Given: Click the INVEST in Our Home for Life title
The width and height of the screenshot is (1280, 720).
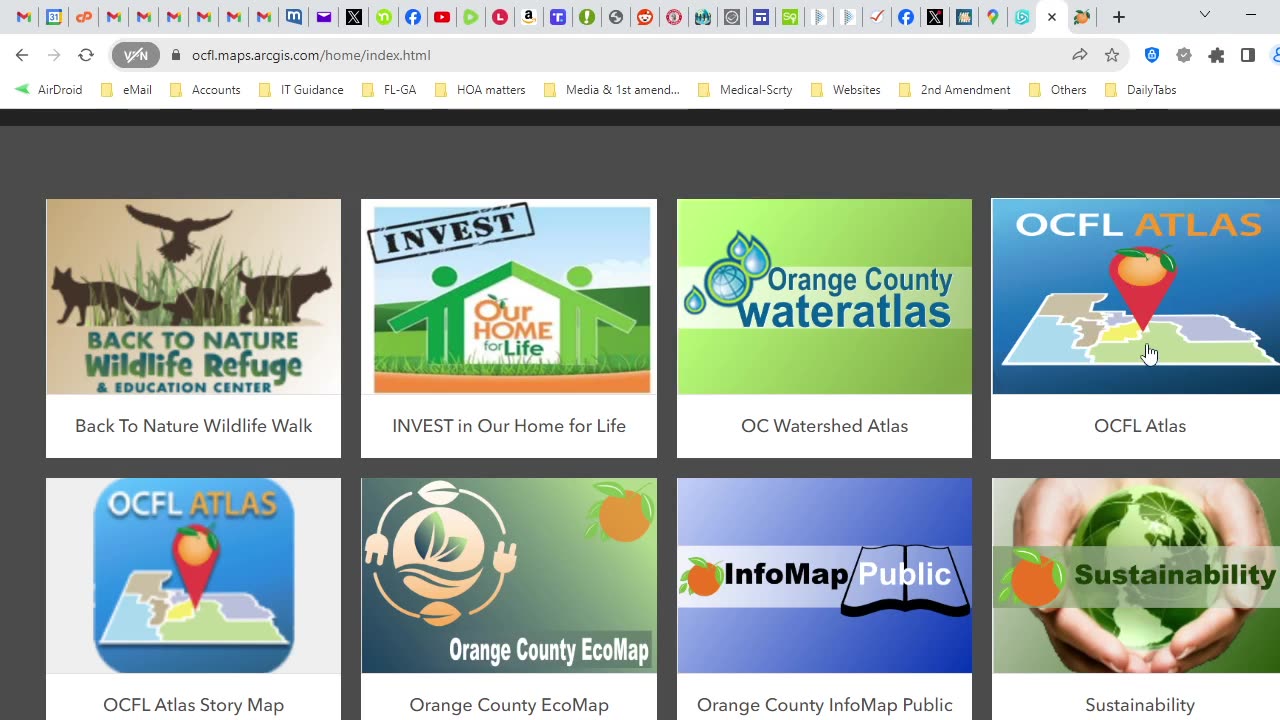Looking at the screenshot, I should (509, 426).
